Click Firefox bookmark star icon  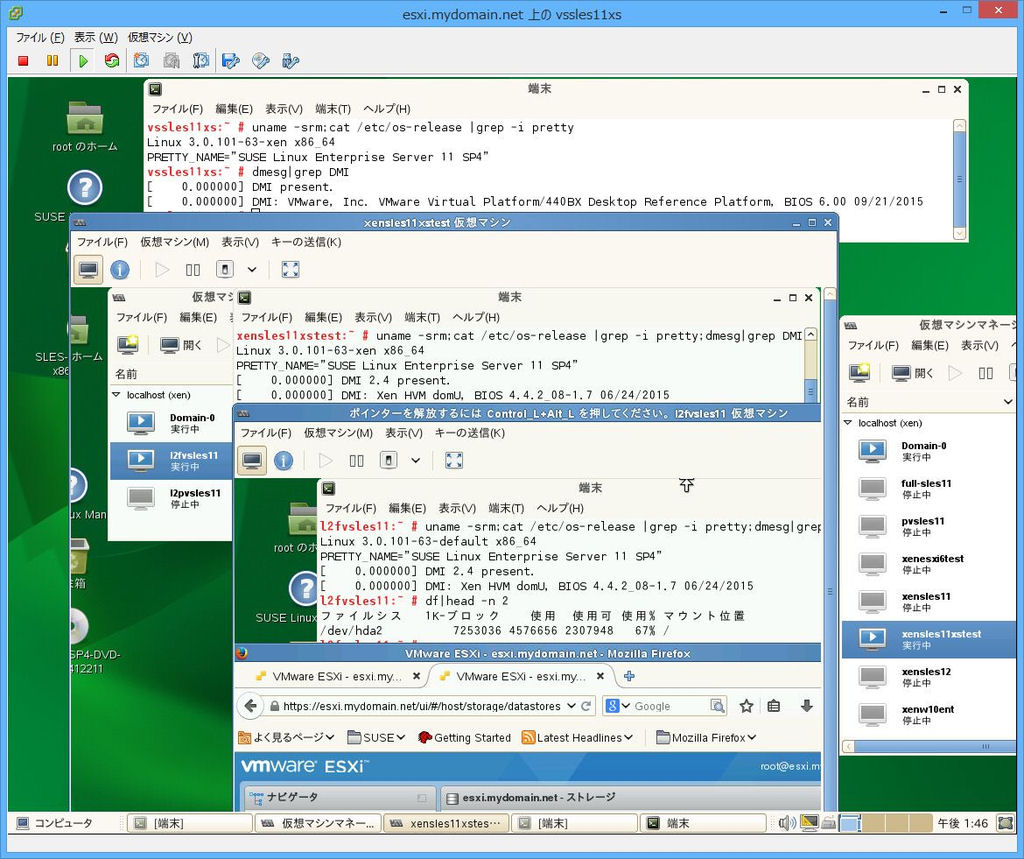[x=746, y=706]
